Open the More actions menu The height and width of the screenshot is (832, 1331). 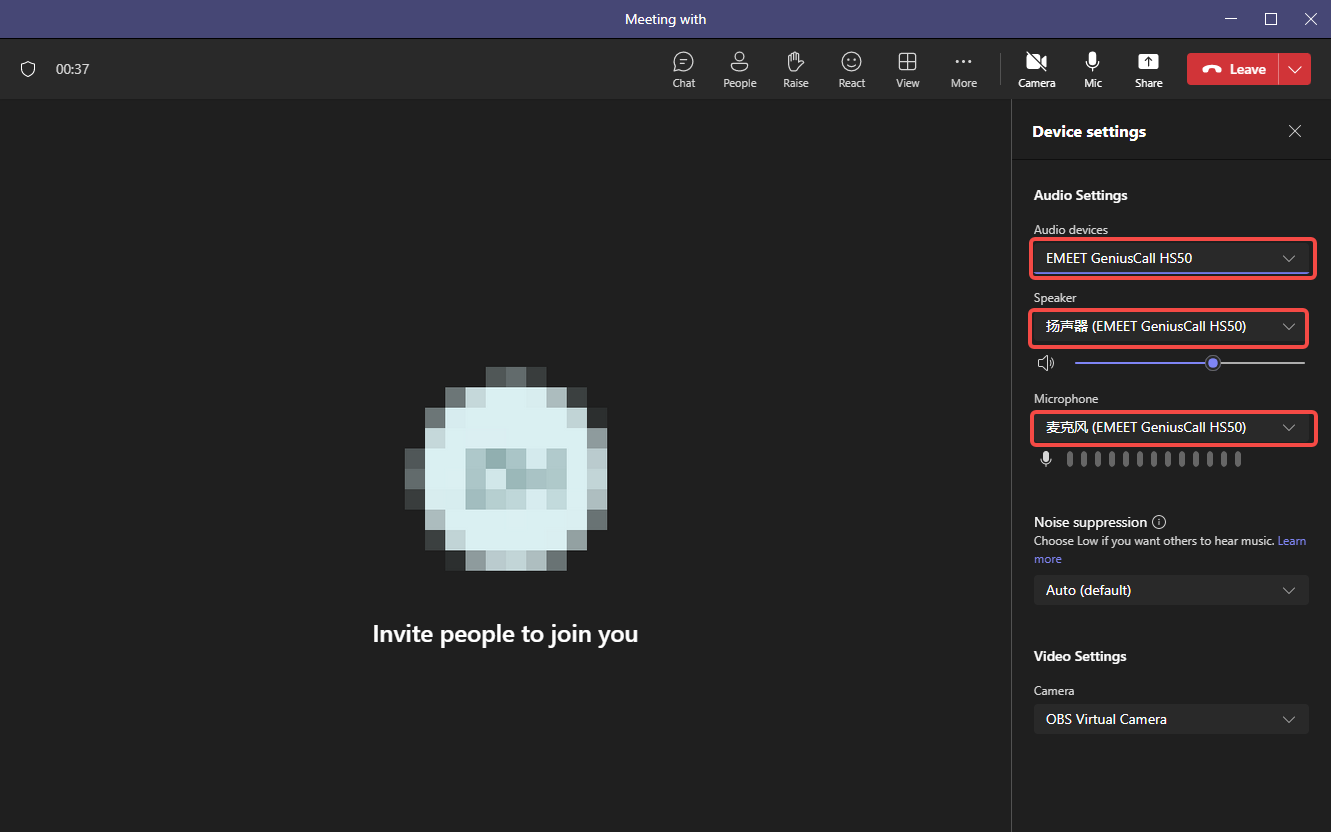point(964,69)
